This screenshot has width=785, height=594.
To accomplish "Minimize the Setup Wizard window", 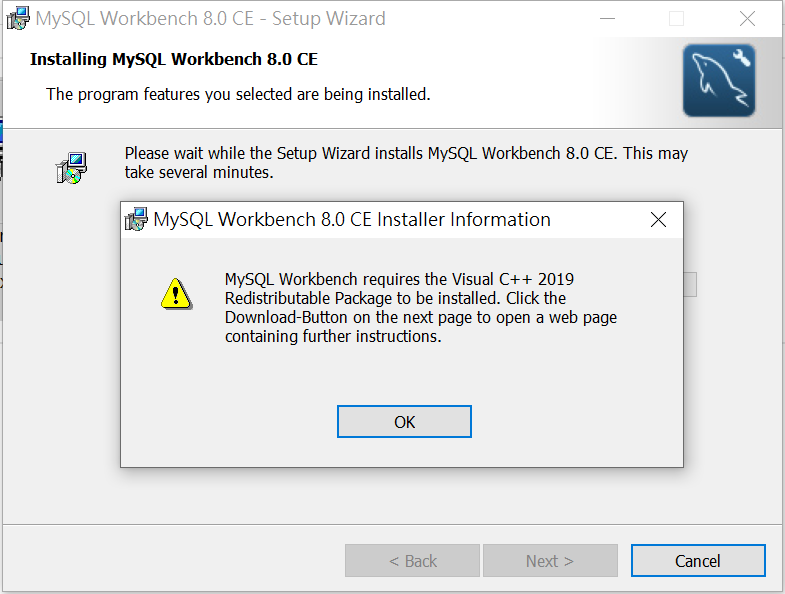I will click(x=607, y=19).
